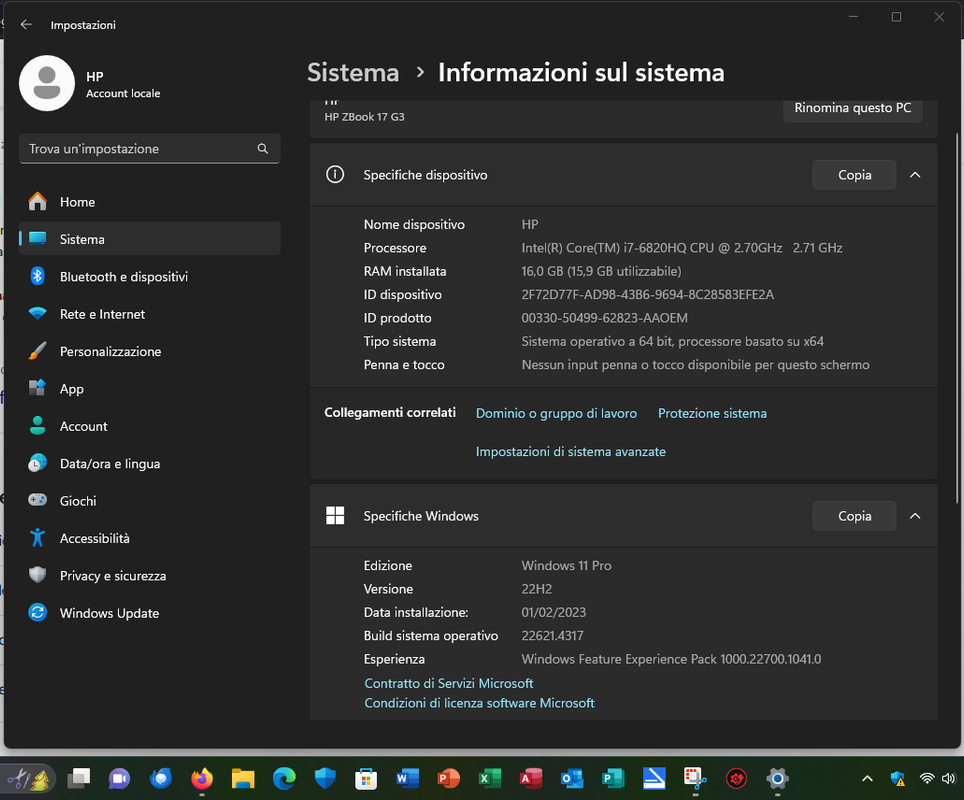Open Windows Security shield in taskbar

click(325, 778)
